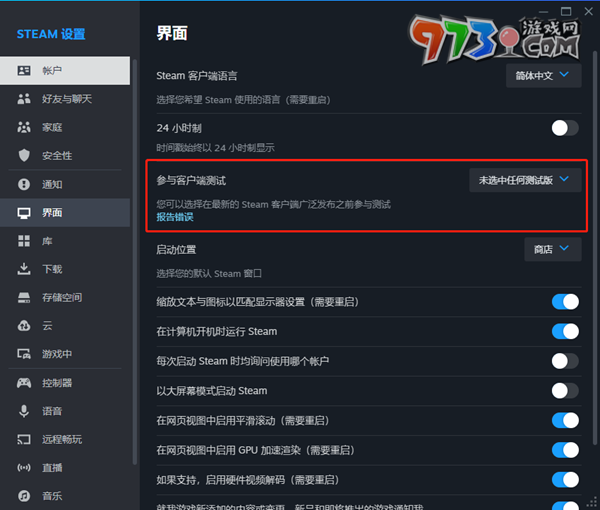Turn on 以大屏幕模式启动 Steam toggle
This screenshot has width=600, height=510.
click(564, 390)
